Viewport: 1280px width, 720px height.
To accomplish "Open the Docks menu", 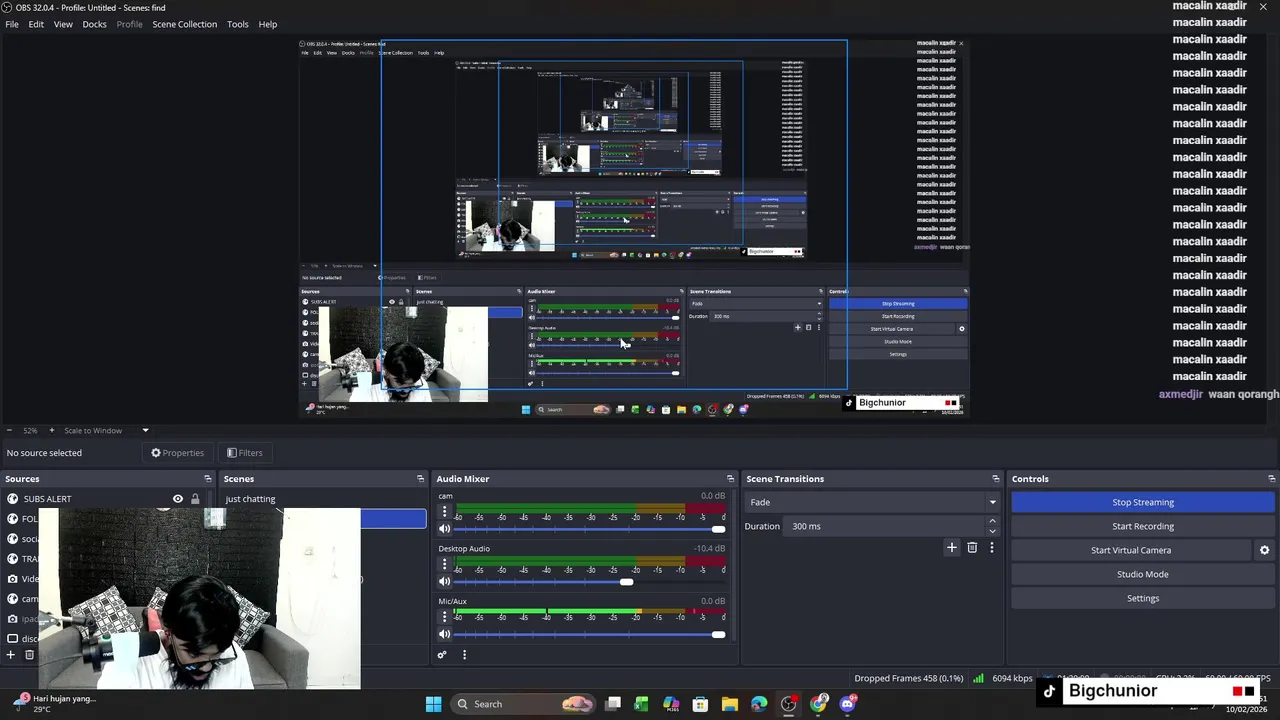I will [x=94, y=24].
